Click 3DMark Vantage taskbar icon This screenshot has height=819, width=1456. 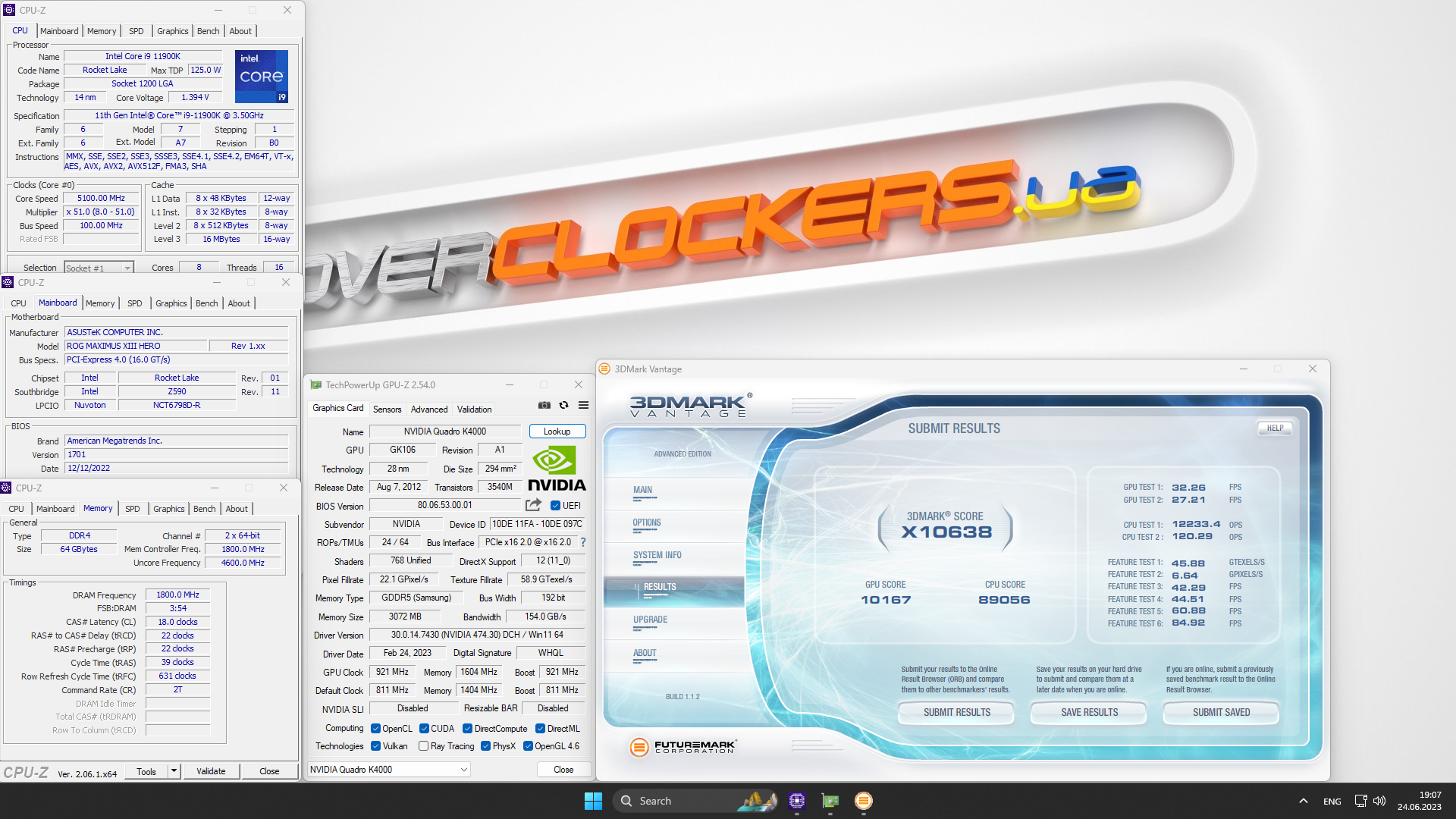pos(863,801)
